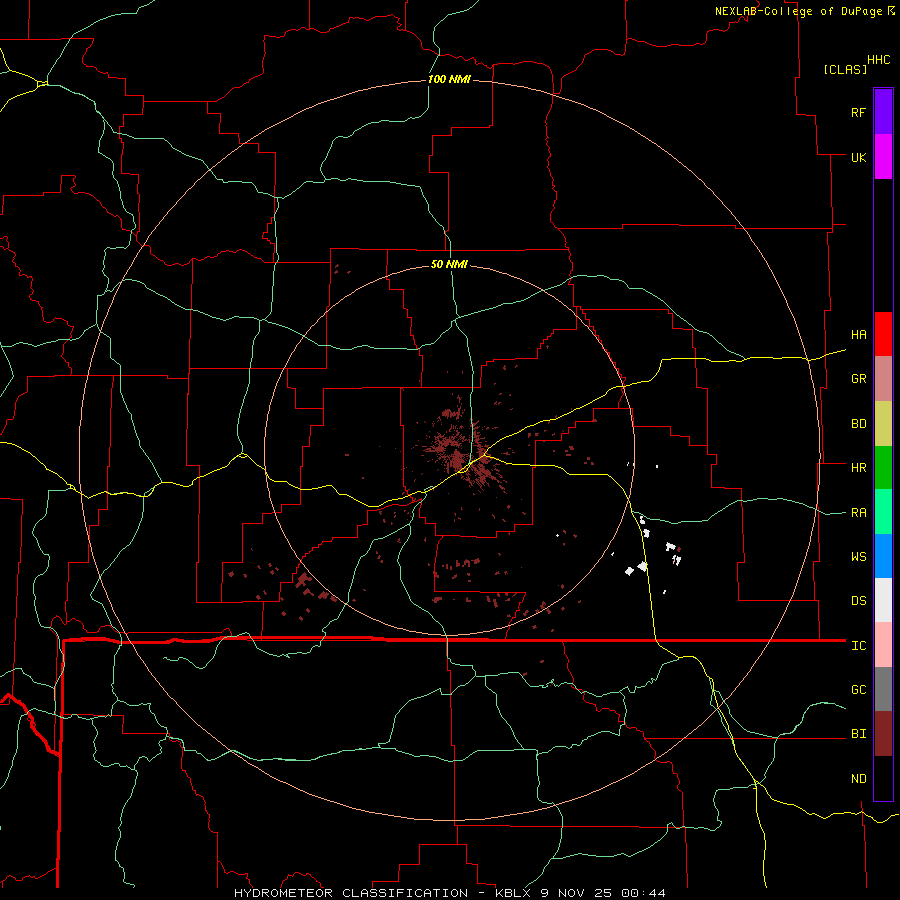Screen dimensions: 900x900
Task: Click the BD legend label
Action: (858, 424)
